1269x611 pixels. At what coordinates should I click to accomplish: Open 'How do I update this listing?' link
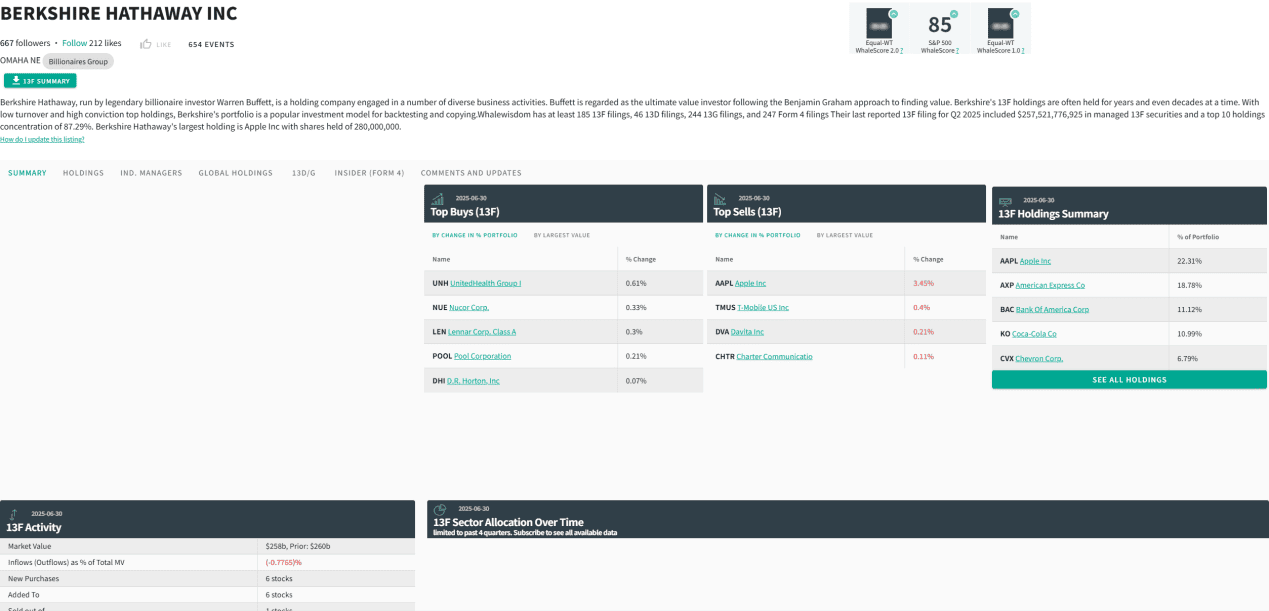(x=42, y=139)
